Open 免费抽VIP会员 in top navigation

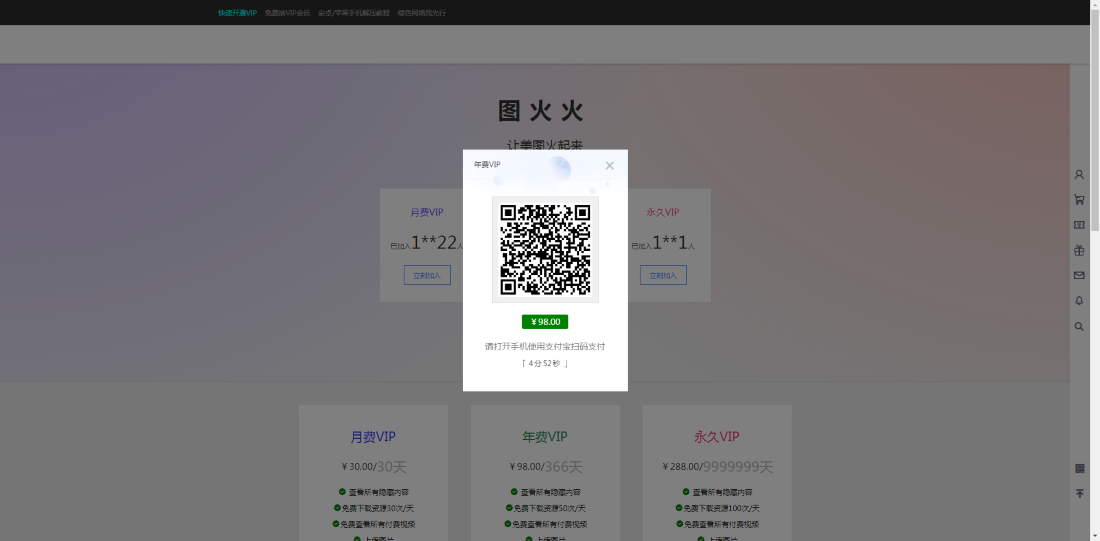(x=287, y=13)
